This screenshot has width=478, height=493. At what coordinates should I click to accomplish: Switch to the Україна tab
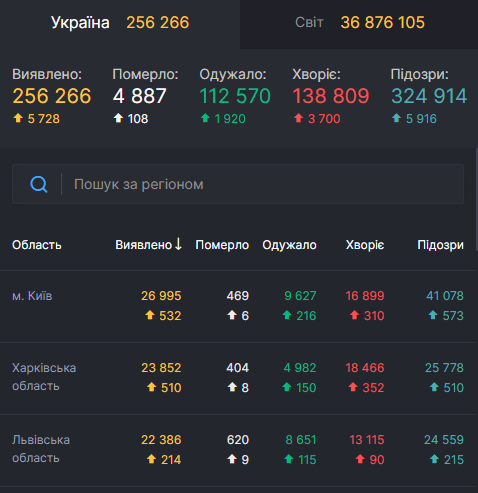coord(120,24)
